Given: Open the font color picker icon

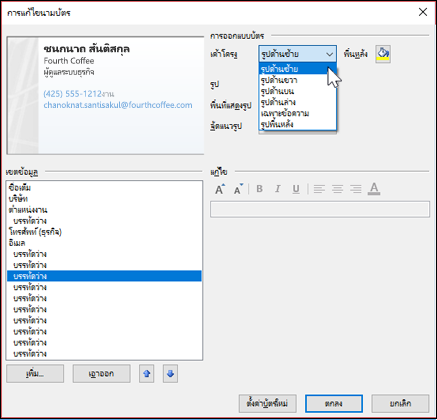Looking at the screenshot, I should pyautogui.click(x=374, y=189).
